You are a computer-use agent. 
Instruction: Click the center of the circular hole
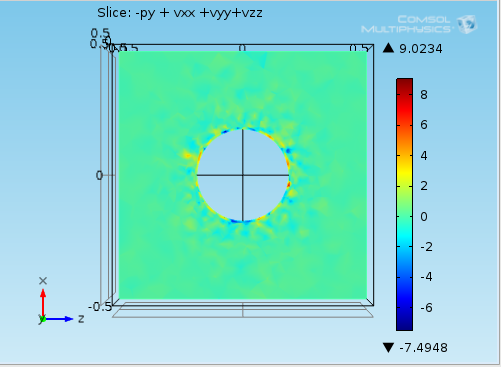(243, 175)
